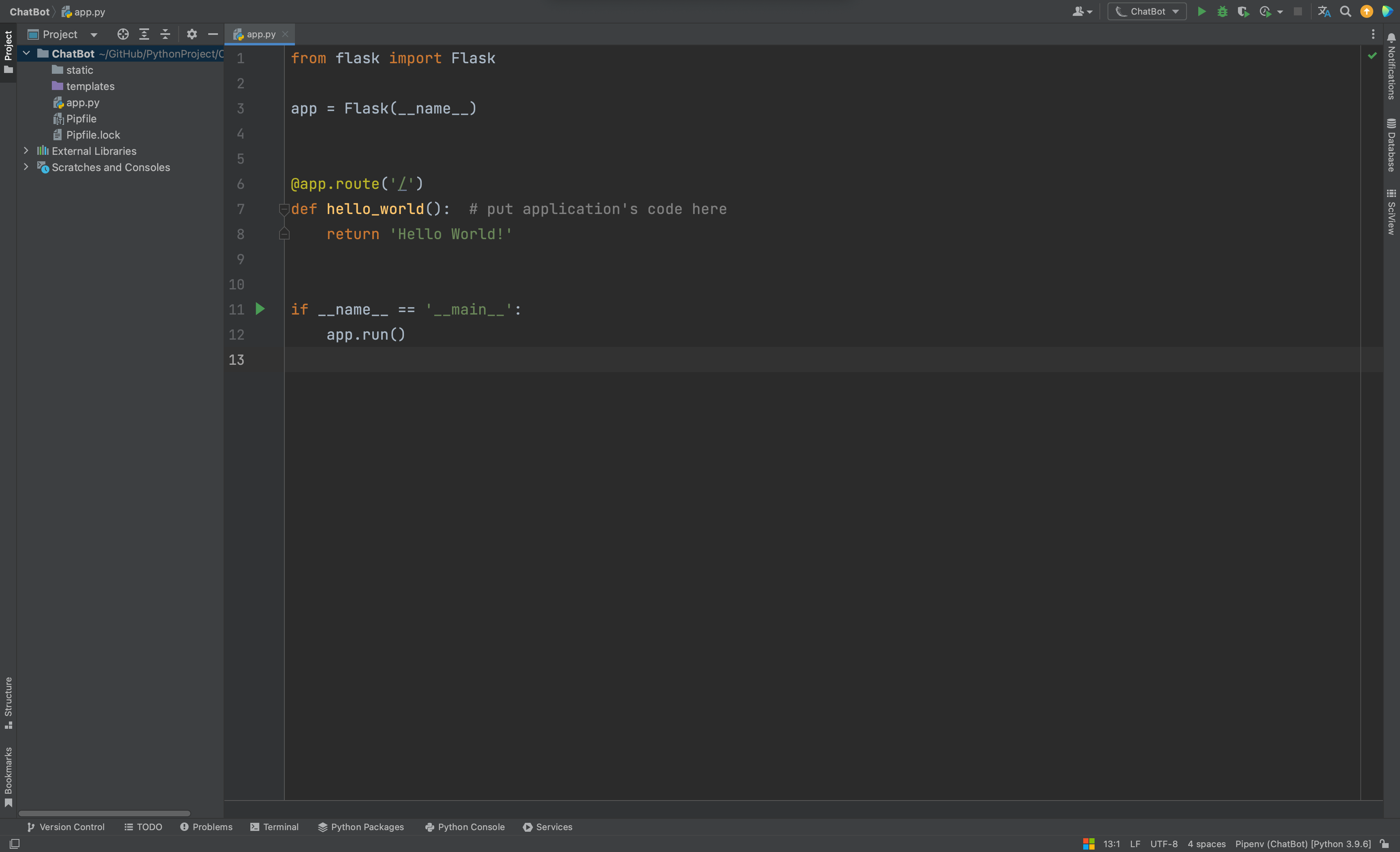Open the dropdown arrow beside the user icon

click(x=1090, y=12)
